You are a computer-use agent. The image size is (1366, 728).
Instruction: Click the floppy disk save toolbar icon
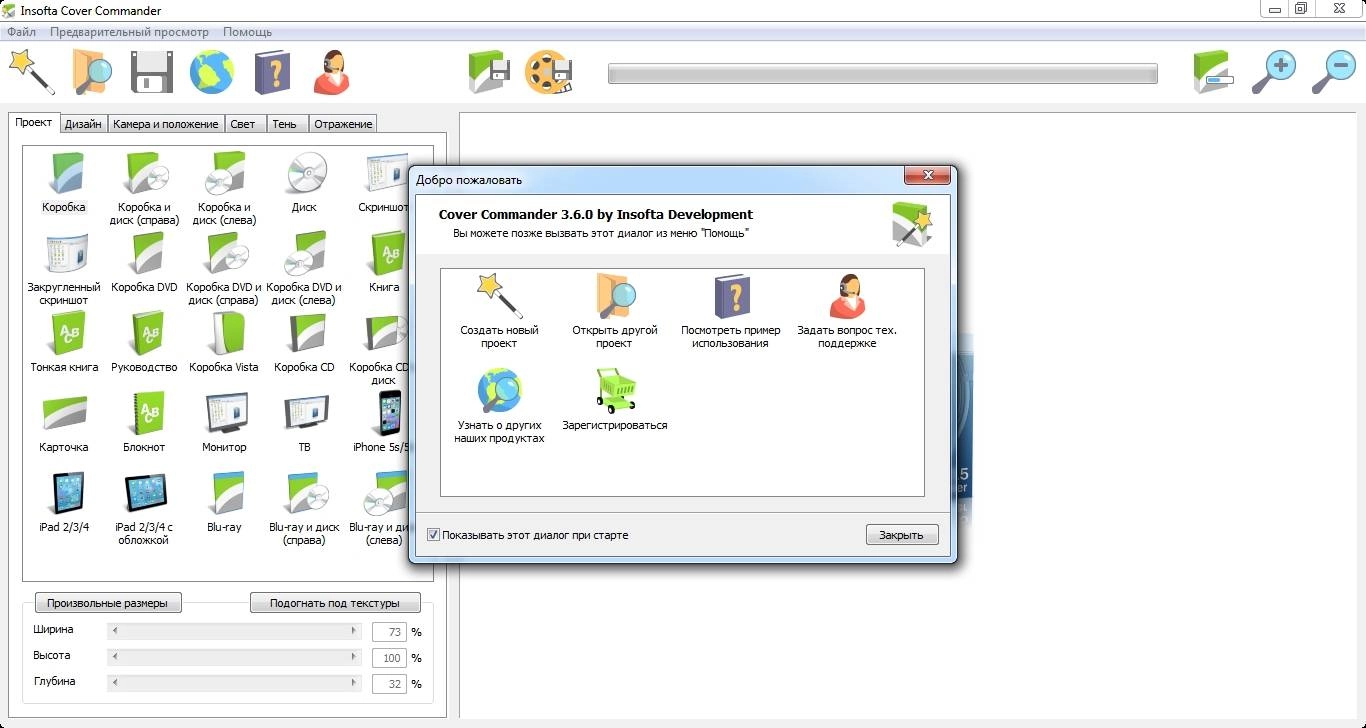(x=152, y=72)
